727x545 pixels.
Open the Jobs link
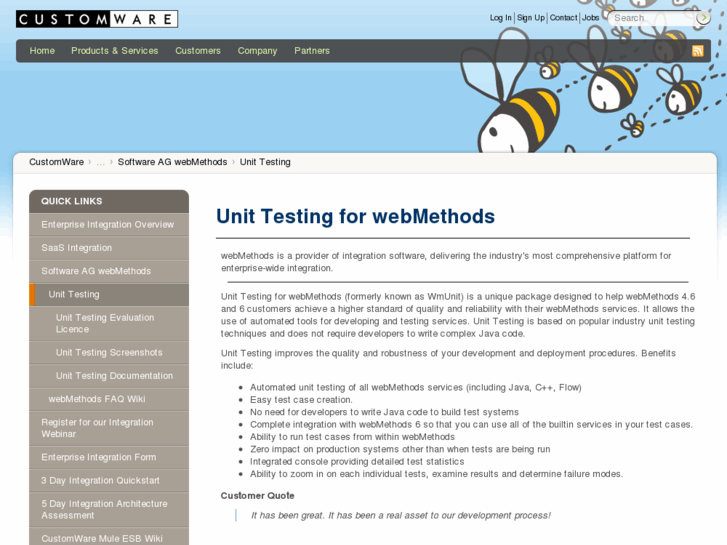[x=590, y=18]
